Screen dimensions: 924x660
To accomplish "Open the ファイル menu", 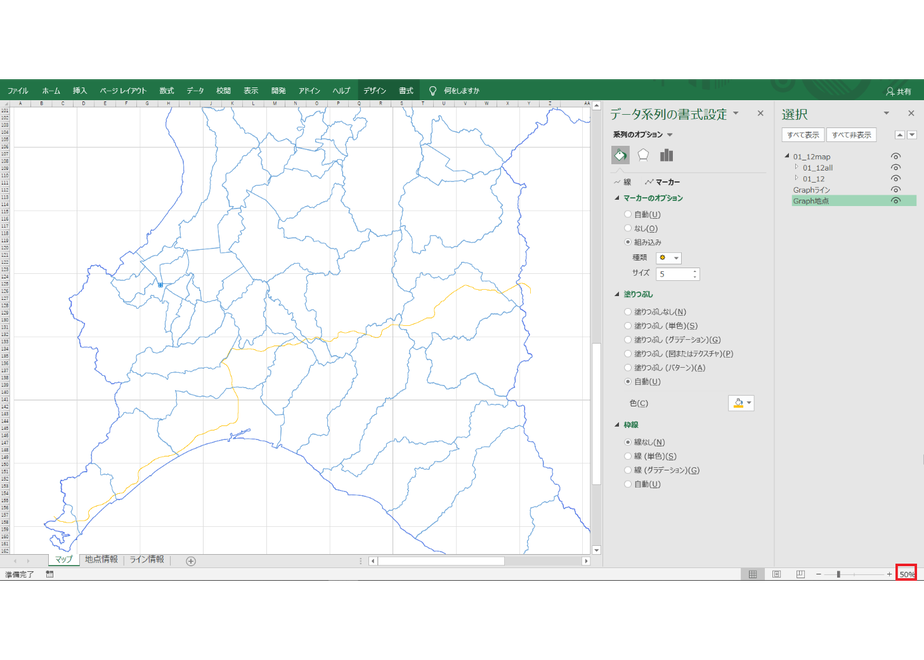I will 18,91.
